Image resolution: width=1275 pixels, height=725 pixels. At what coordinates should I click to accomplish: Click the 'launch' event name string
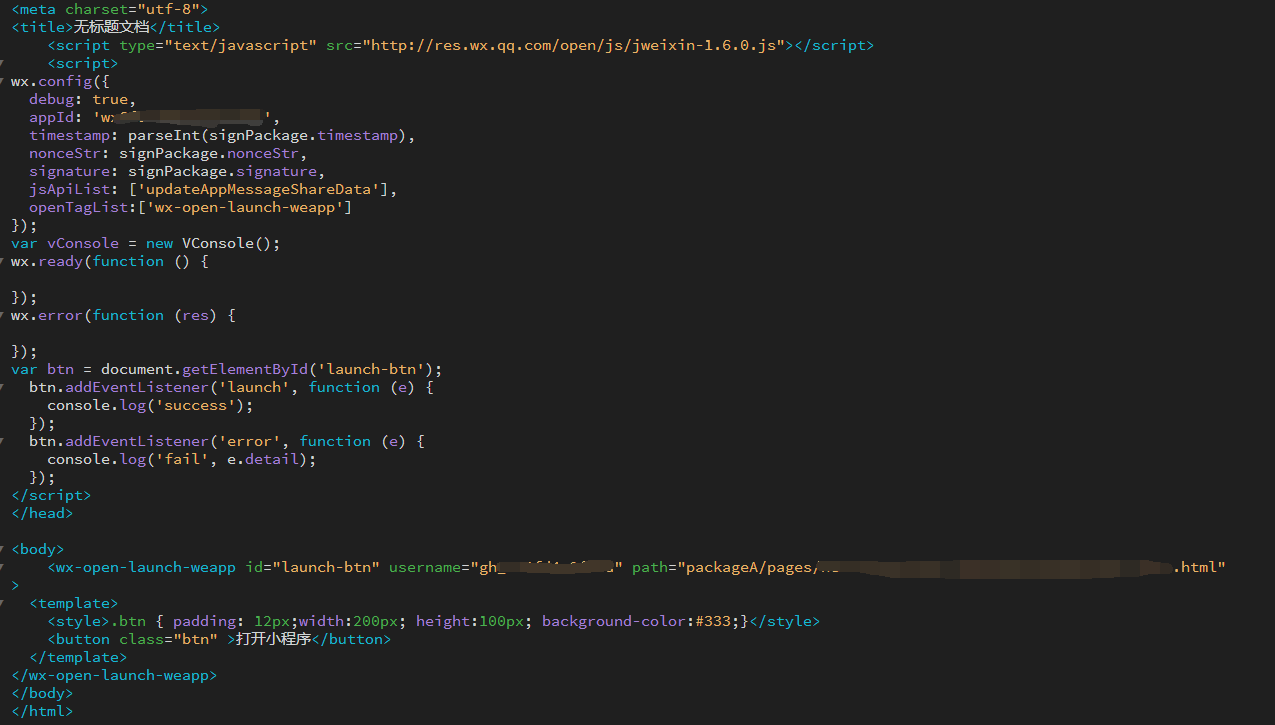tap(254, 387)
